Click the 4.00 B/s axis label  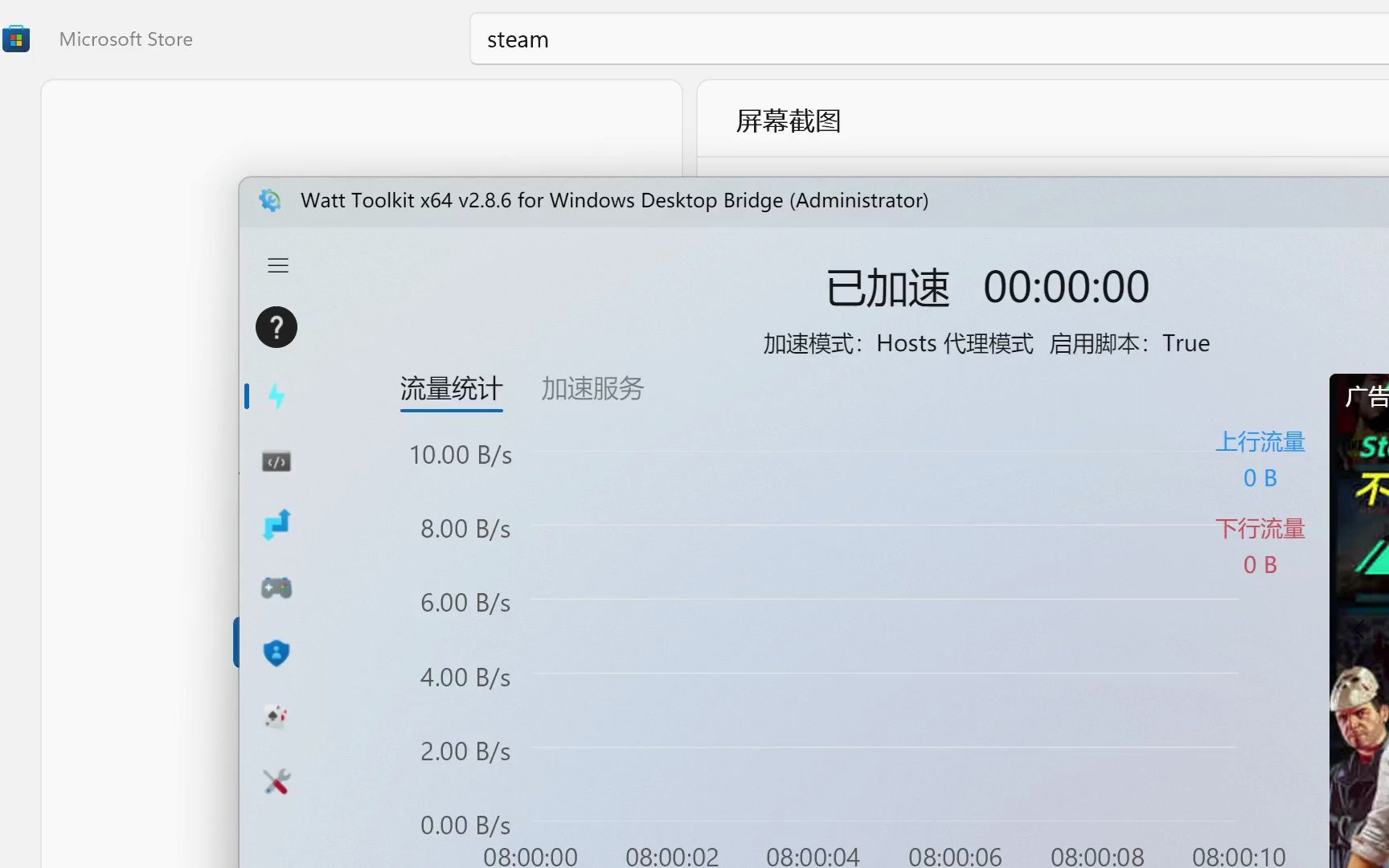pyautogui.click(x=465, y=678)
